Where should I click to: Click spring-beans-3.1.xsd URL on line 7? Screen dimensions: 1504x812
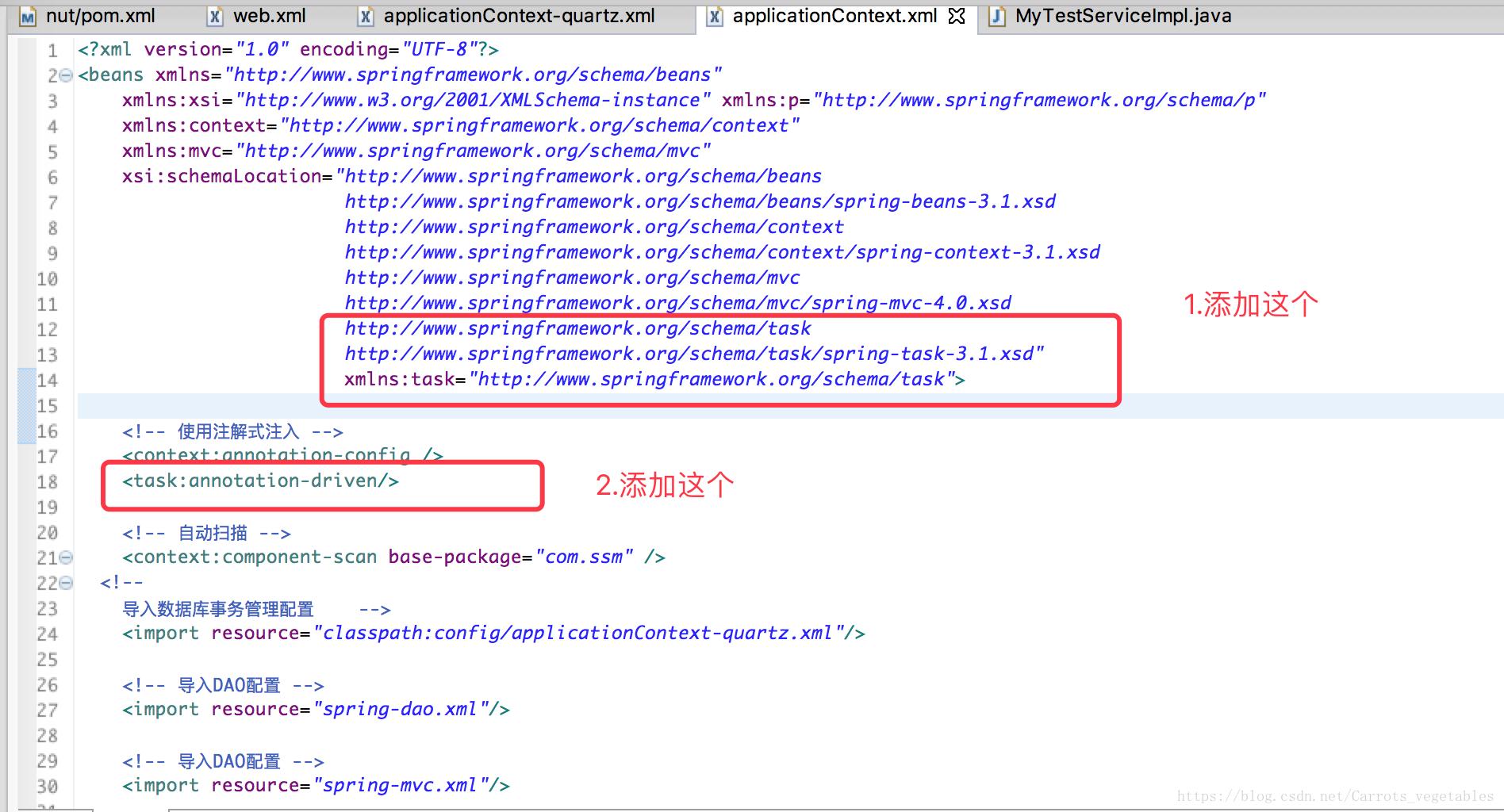click(700, 201)
